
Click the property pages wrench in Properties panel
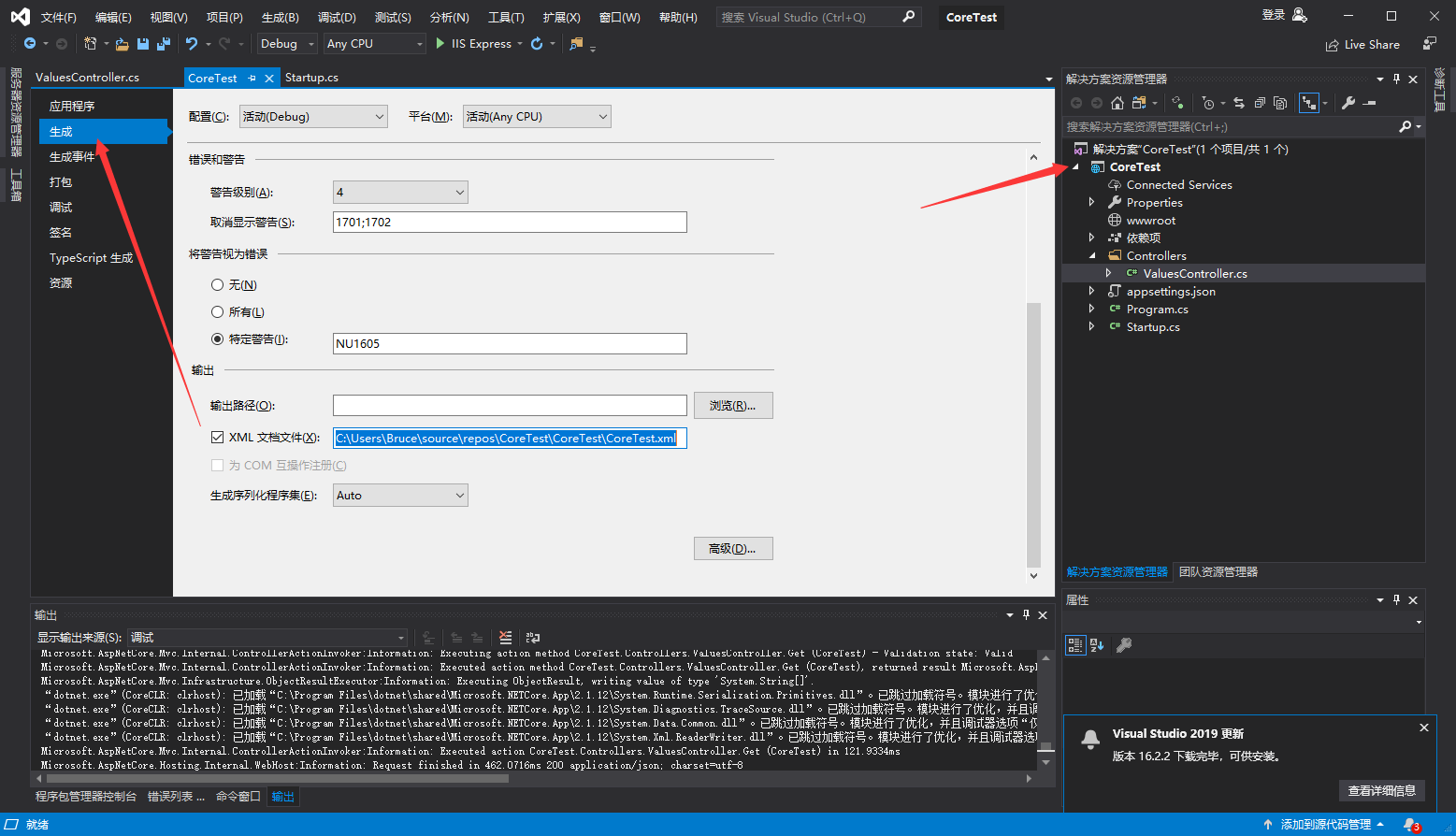(1124, 644)
